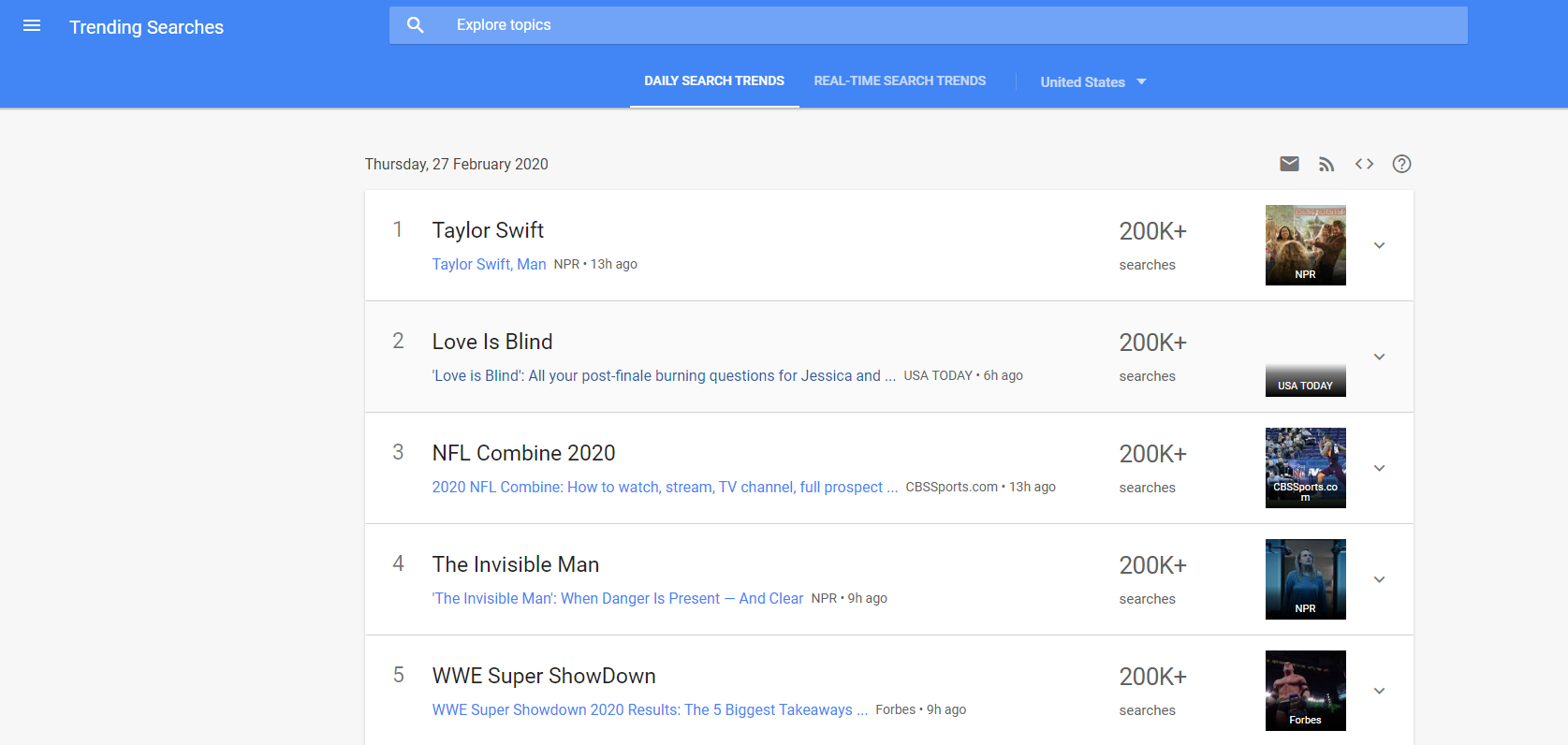This screenshot has width=1568, height=745.
Task: Switch to Real-Time Search Trends tab
Action: click(x=900, y=81)
